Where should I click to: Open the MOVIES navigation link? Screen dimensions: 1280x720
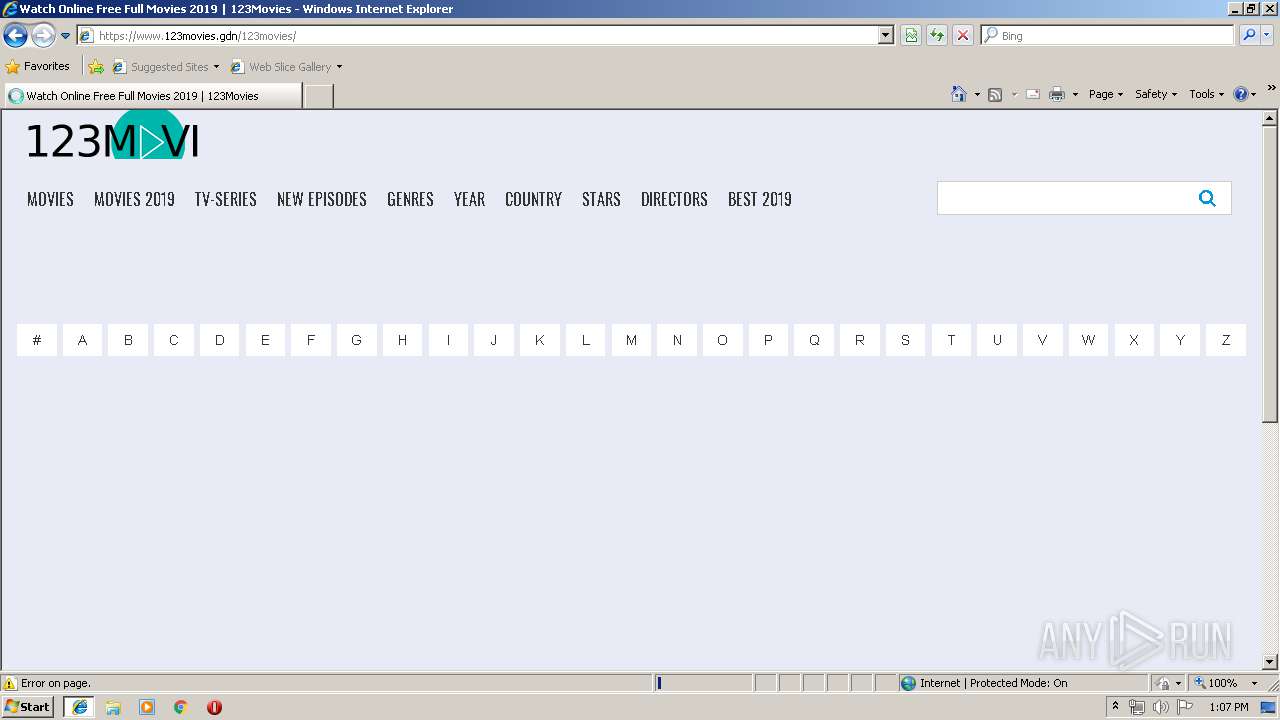(x=50, y=199)
